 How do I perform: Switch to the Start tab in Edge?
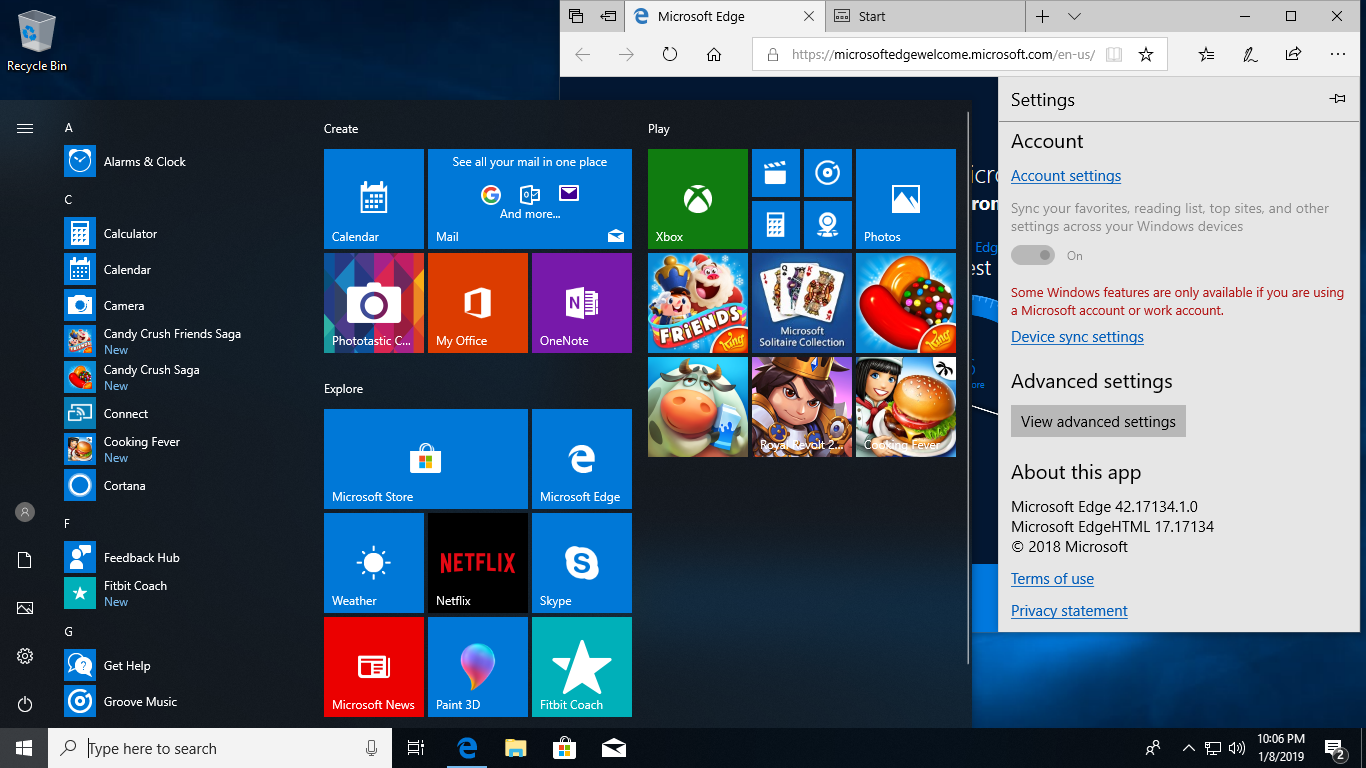(926, 17)
